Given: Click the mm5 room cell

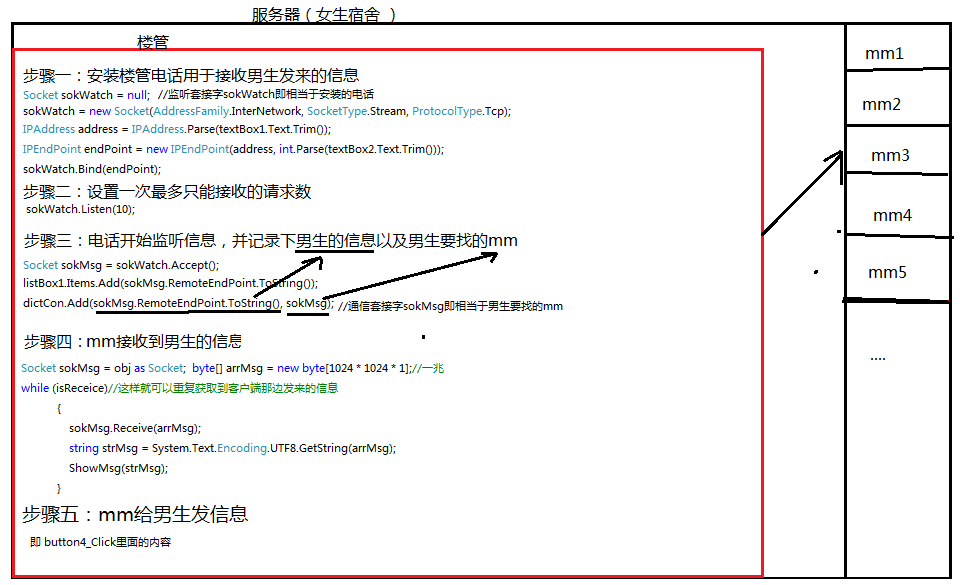Looking at the screenshot, I should coord(898,269).
